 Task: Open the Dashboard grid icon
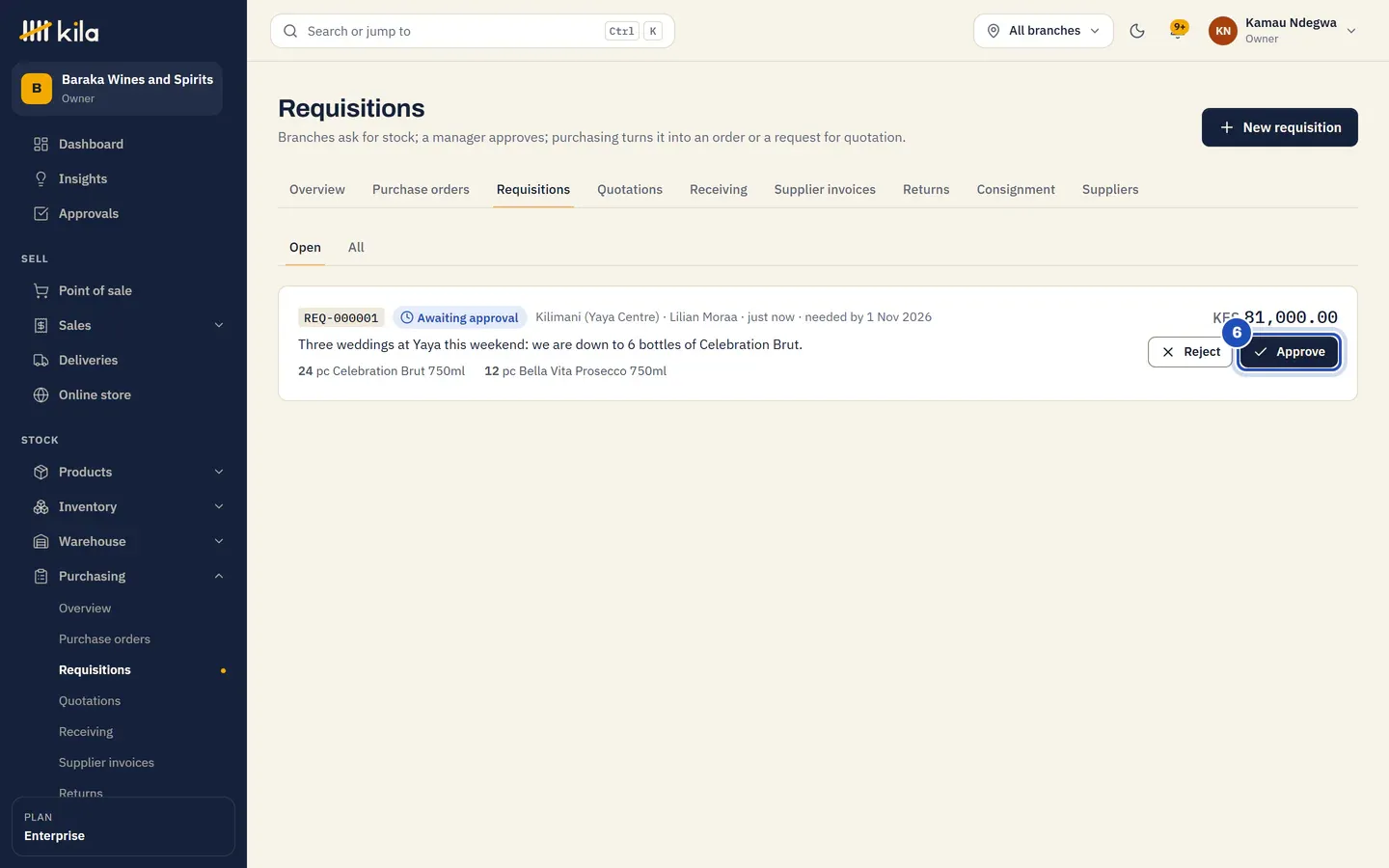click(x=41, y=145)
